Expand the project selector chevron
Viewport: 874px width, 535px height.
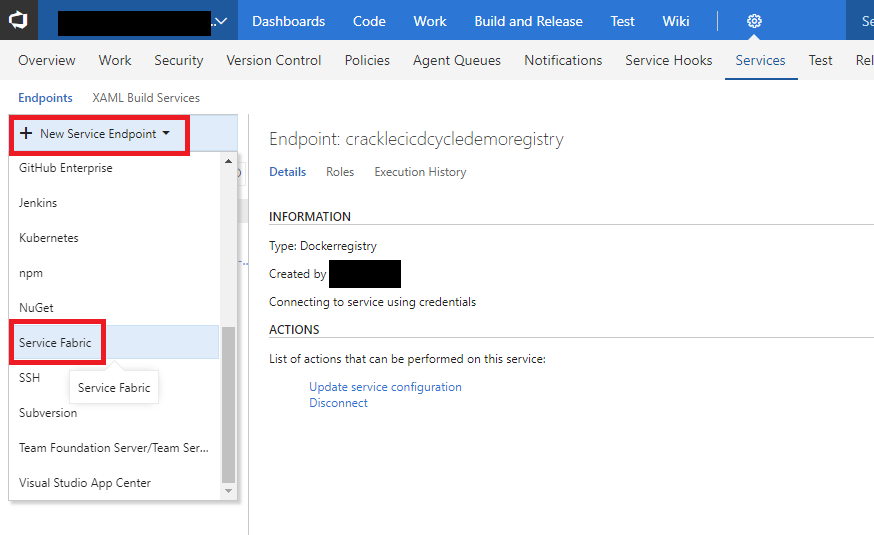[221, 21]
